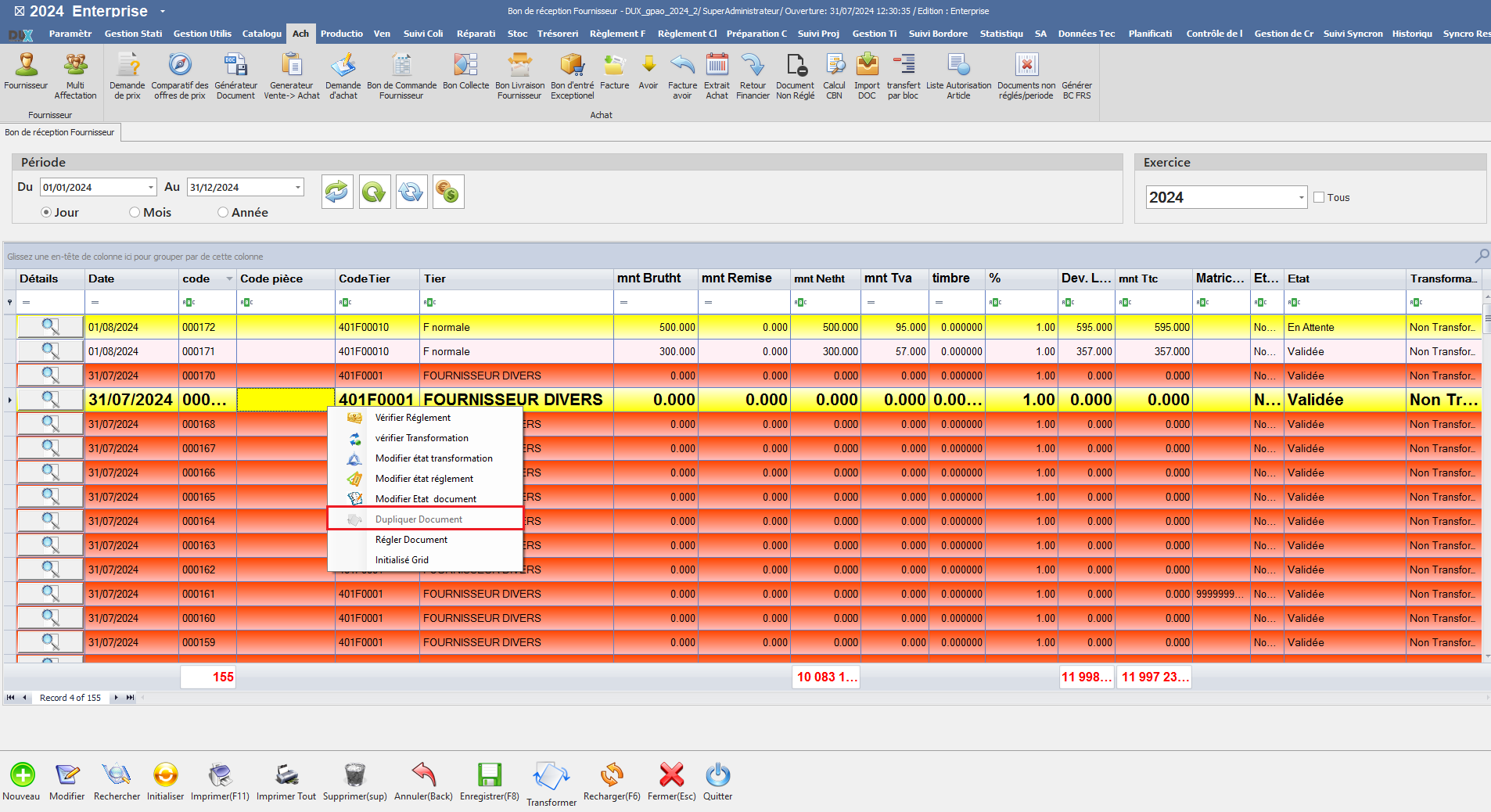This screenshot has height=812, width=1491.
Task: Open Bon Livraison Fournisseur
Action: (519, 75)
